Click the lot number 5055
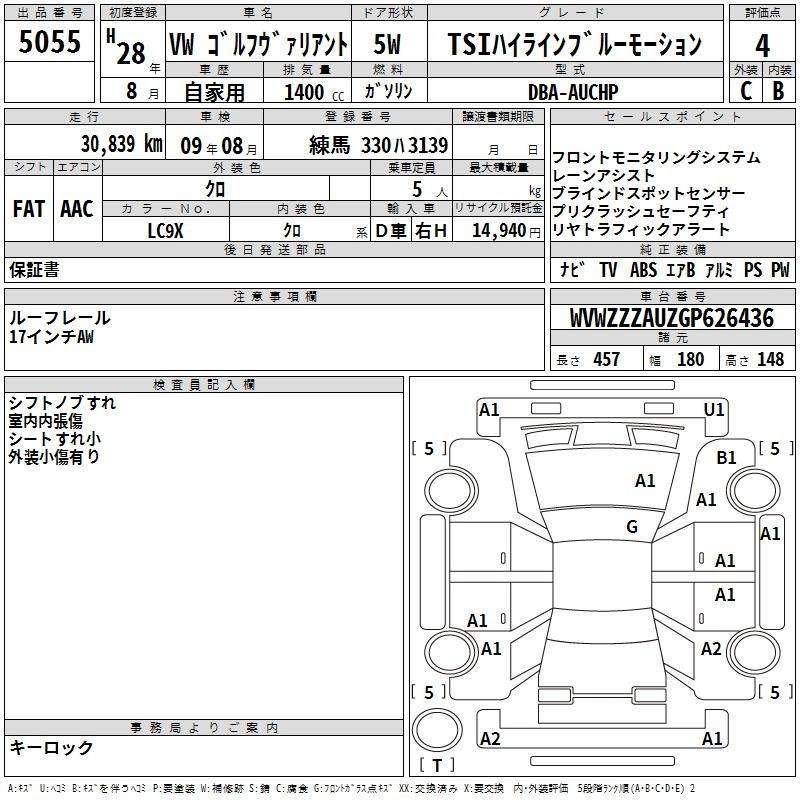 pyautogui.click(x=49, y=45)
